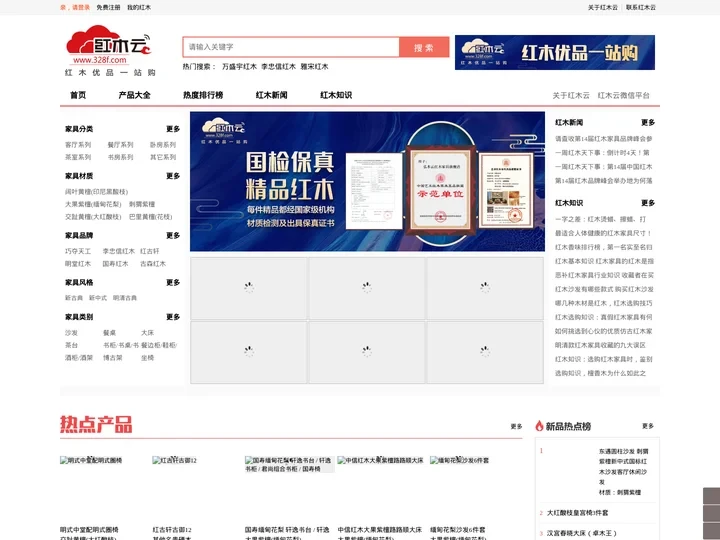
Task: Open the 产品大全 navigation tab
Action: 135,95
